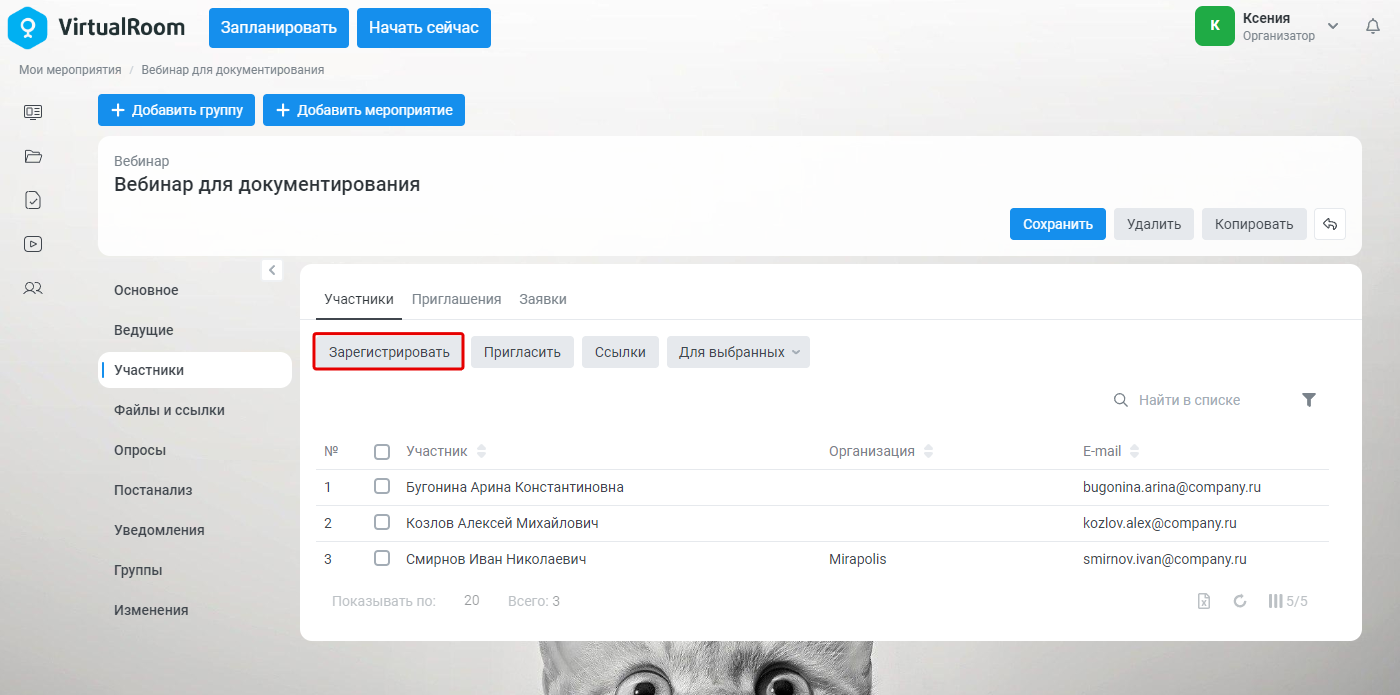
Task: Click the Mirapolis organization cell
Action: [858, 559]
